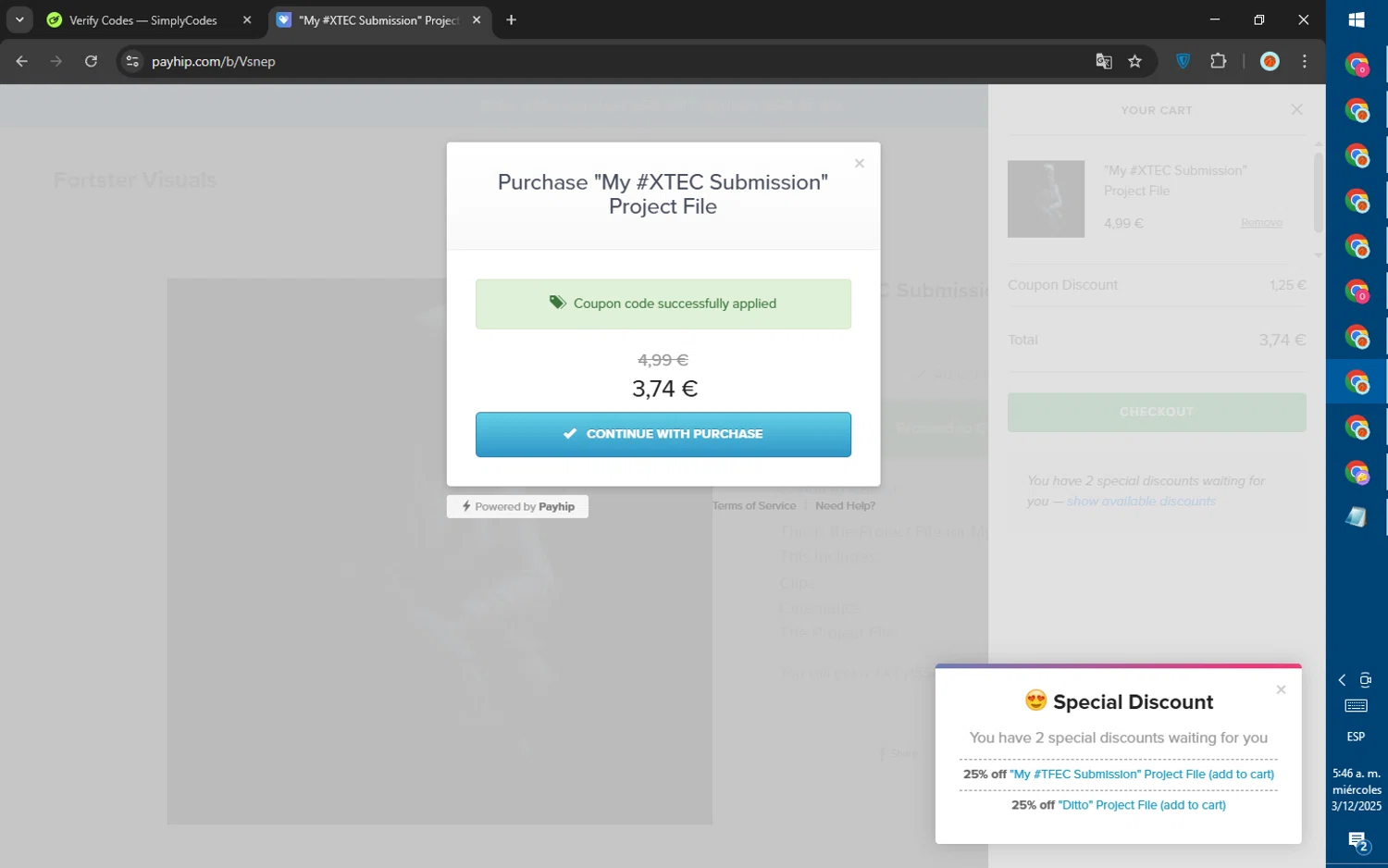Open the blue shield extension icon
This screenshot has height=868, width=1388.
(x=1184, y=61)
